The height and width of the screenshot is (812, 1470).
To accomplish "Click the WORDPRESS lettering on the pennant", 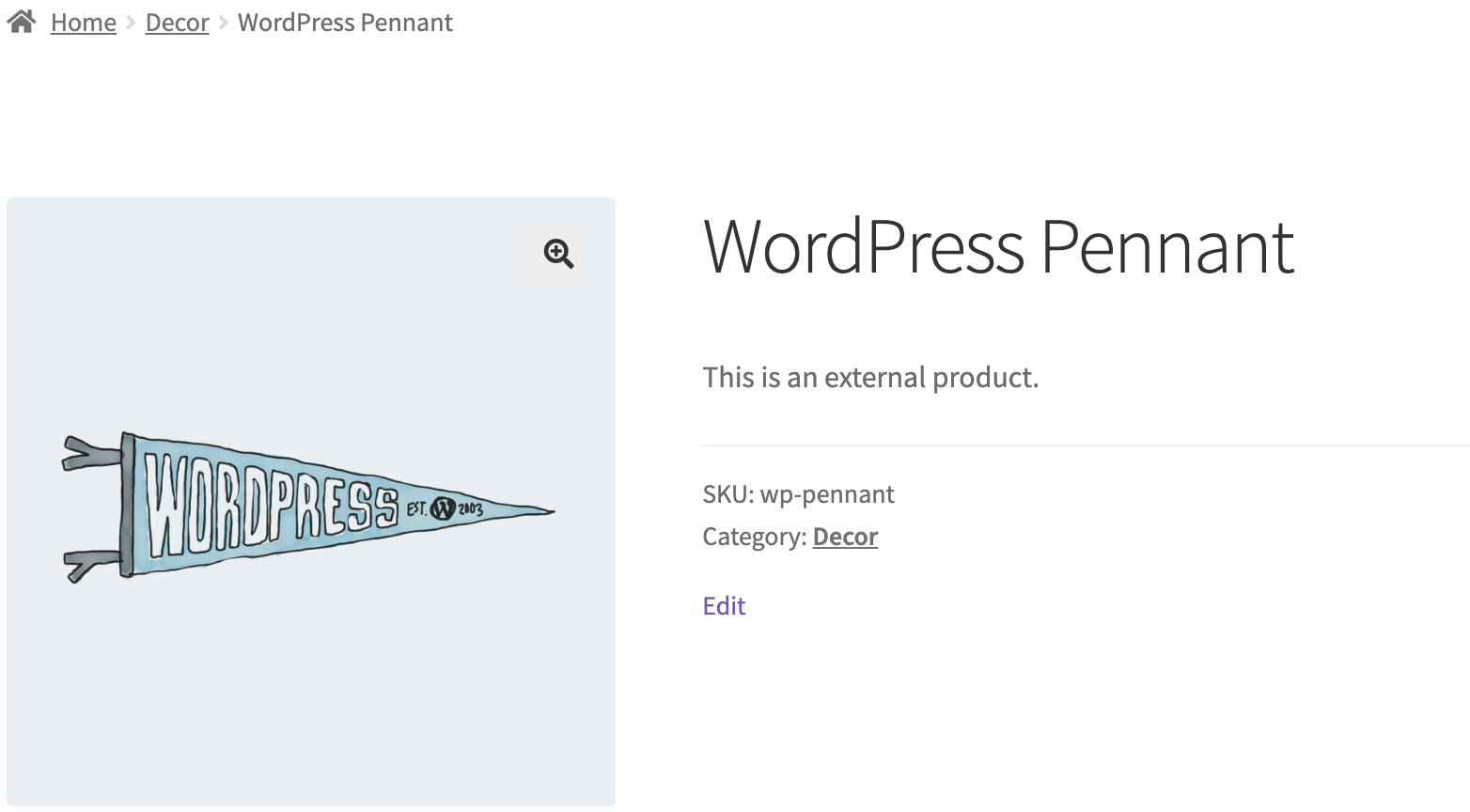I will tap(272, 506).
